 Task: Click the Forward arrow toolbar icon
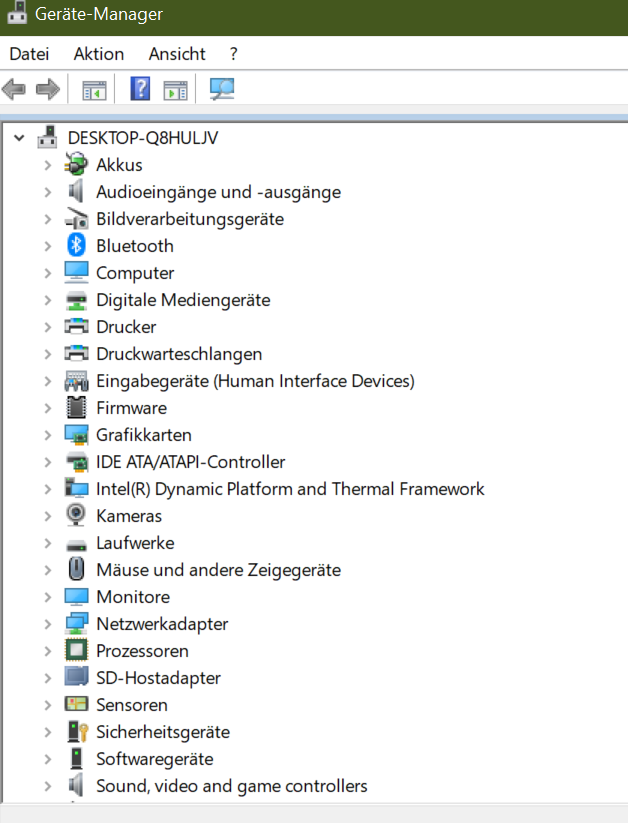point(48,89)
